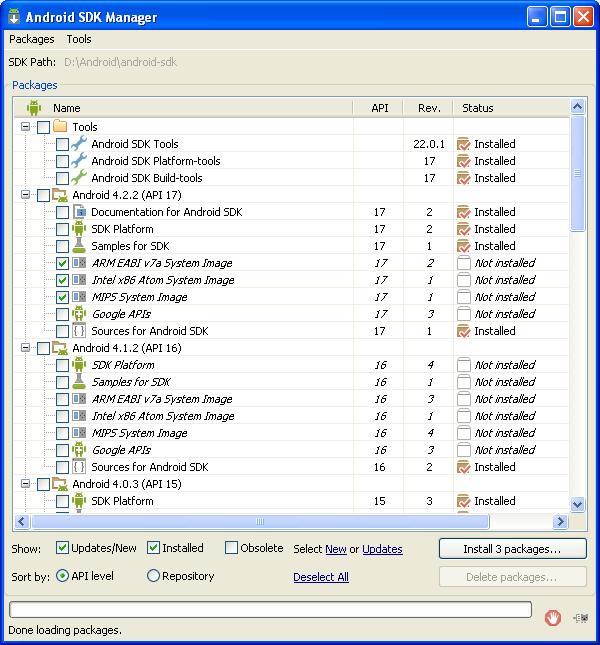Click the Delete packages button
Screen dimensions: 600x645
pos(512,577)
